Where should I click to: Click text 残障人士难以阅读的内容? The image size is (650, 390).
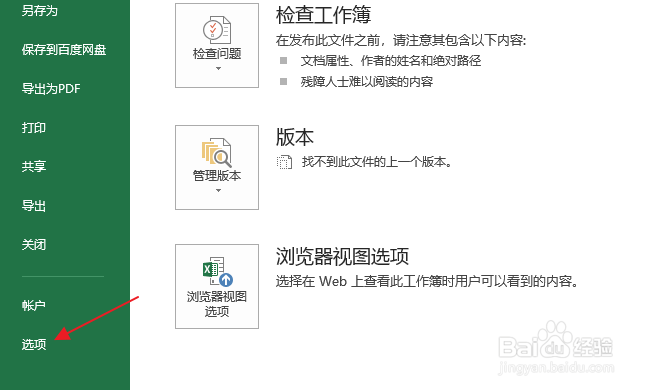(x=367, y=82)
